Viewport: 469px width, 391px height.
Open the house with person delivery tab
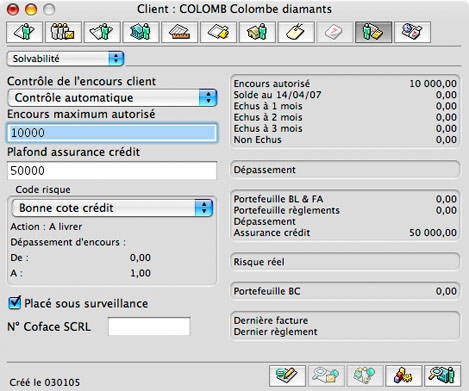coord(257,32)
